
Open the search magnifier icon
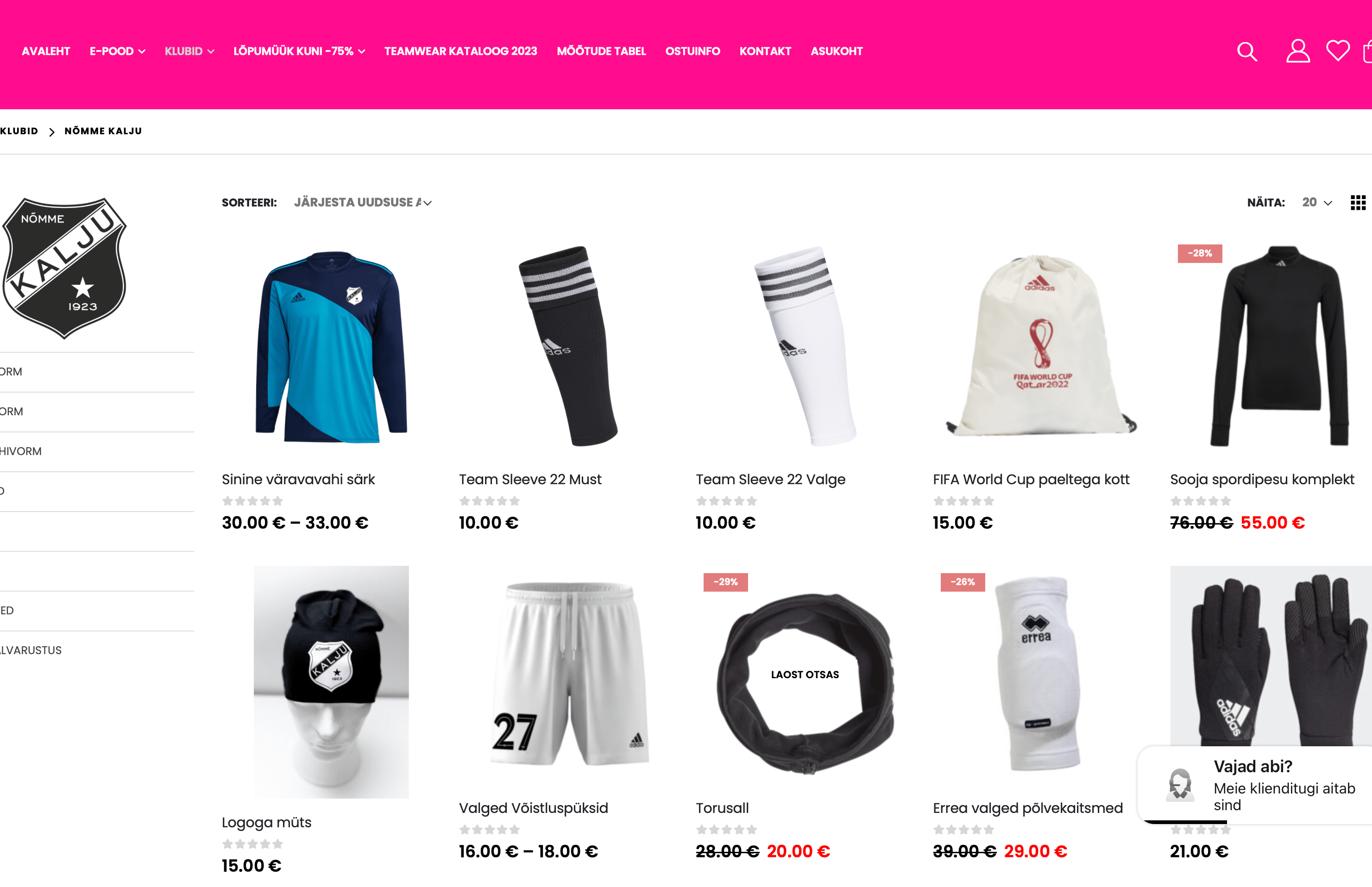pos(1247,51)
